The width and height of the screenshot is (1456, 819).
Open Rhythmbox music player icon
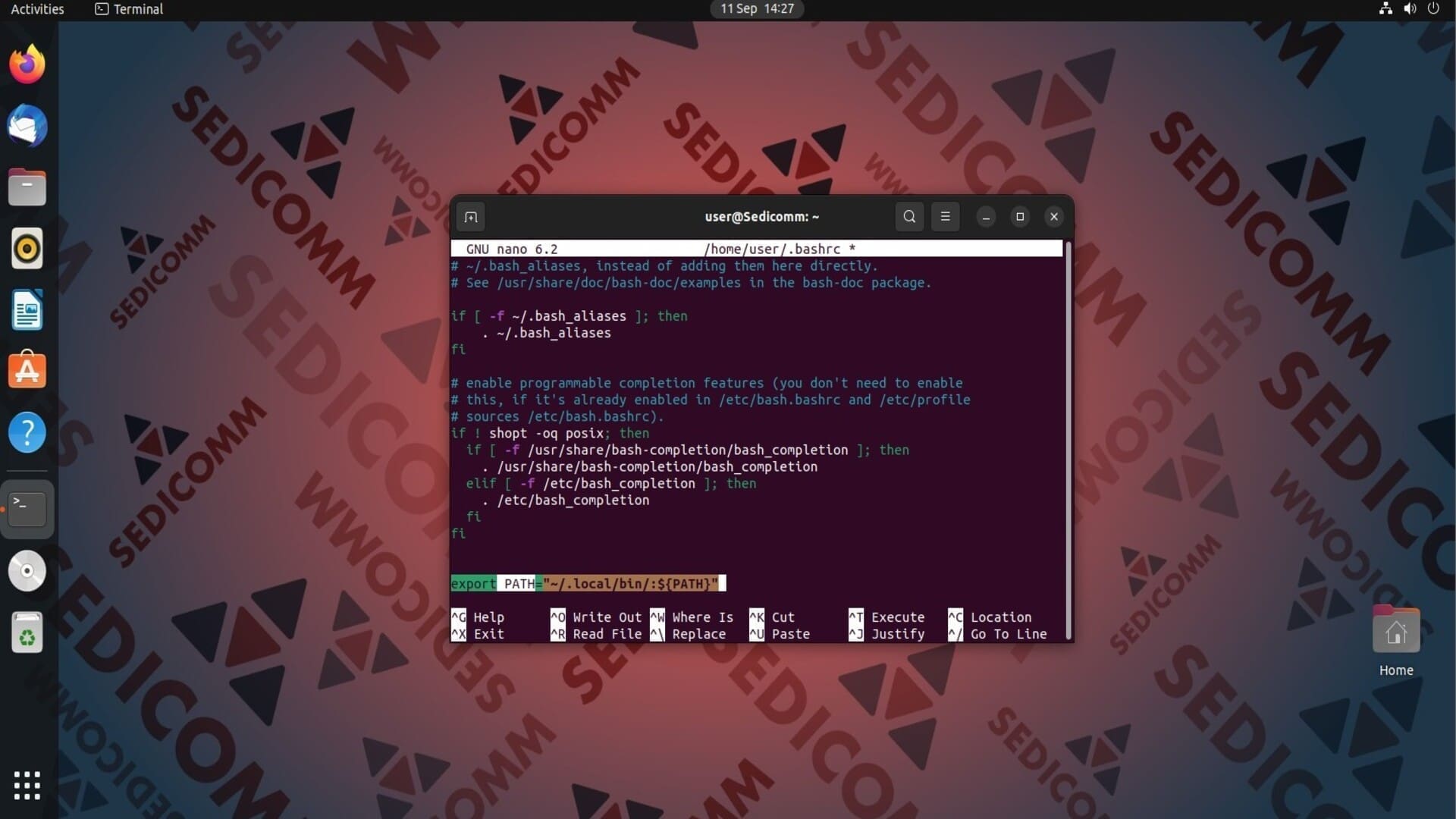(x=27, y=249)
